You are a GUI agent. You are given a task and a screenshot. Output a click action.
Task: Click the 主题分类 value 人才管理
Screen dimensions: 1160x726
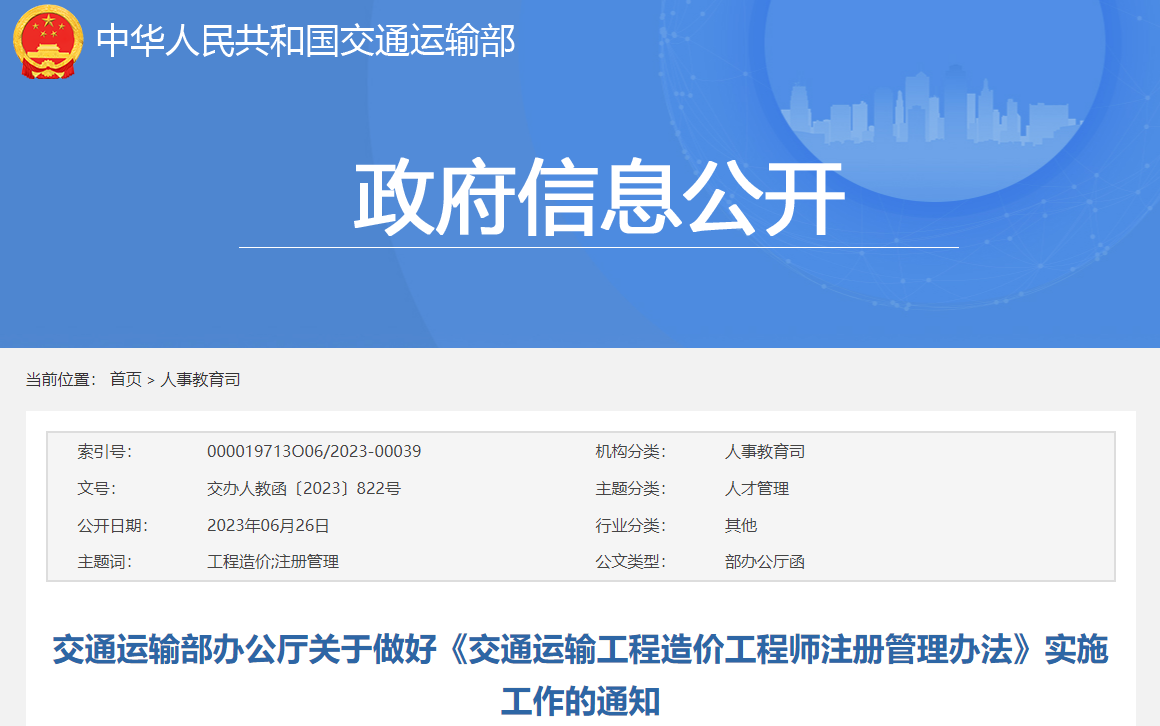pyautogui.click(x=757, y=488)
